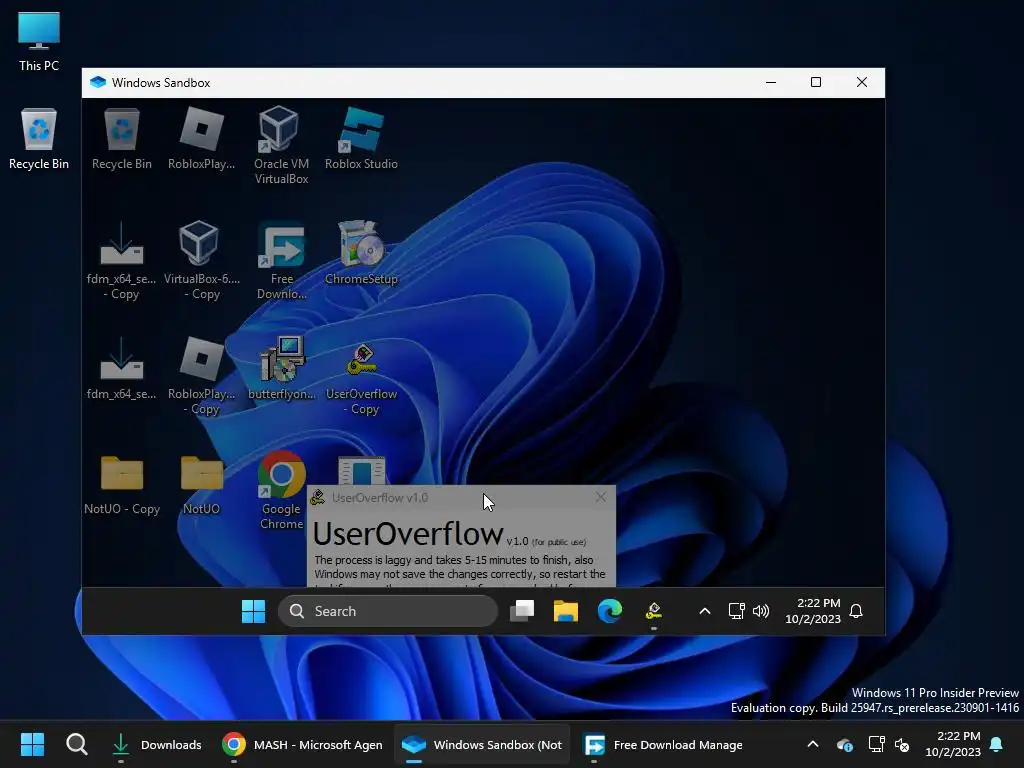Screen dimensions: 1024x768
Task: Open the host taskbar Search icon
Action: tap(76, 744)
